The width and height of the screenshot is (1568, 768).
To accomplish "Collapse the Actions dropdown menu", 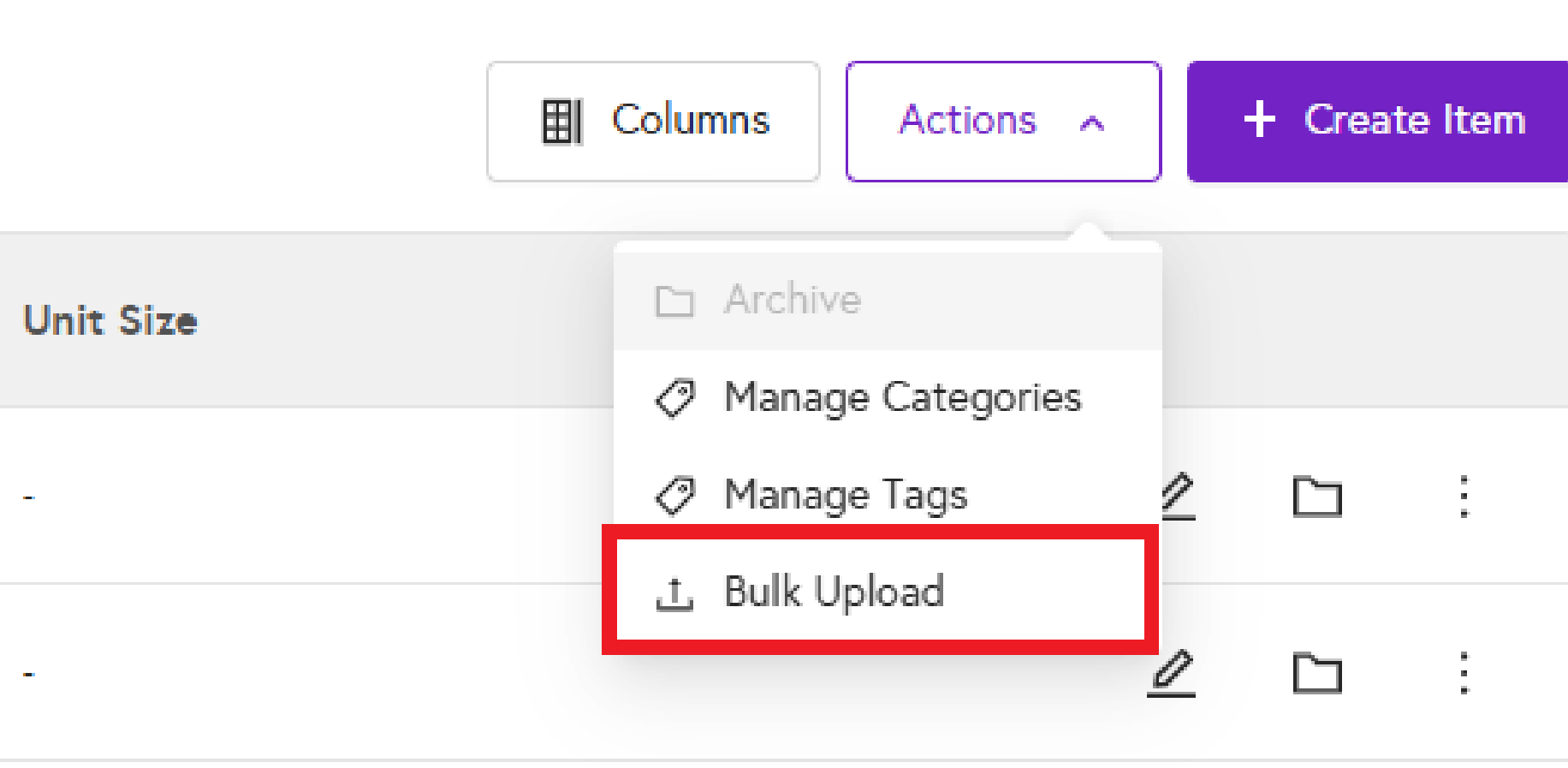I will (1002, 122).
